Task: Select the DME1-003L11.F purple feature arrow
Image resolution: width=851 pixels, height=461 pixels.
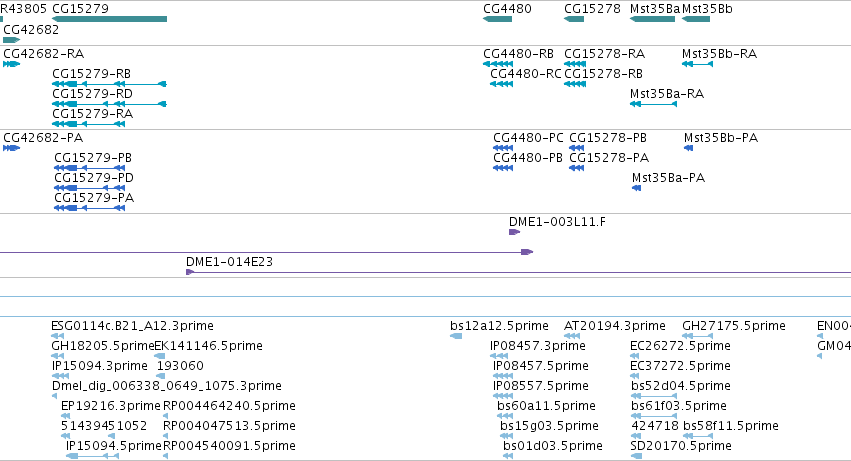Action: pos(515,232)
